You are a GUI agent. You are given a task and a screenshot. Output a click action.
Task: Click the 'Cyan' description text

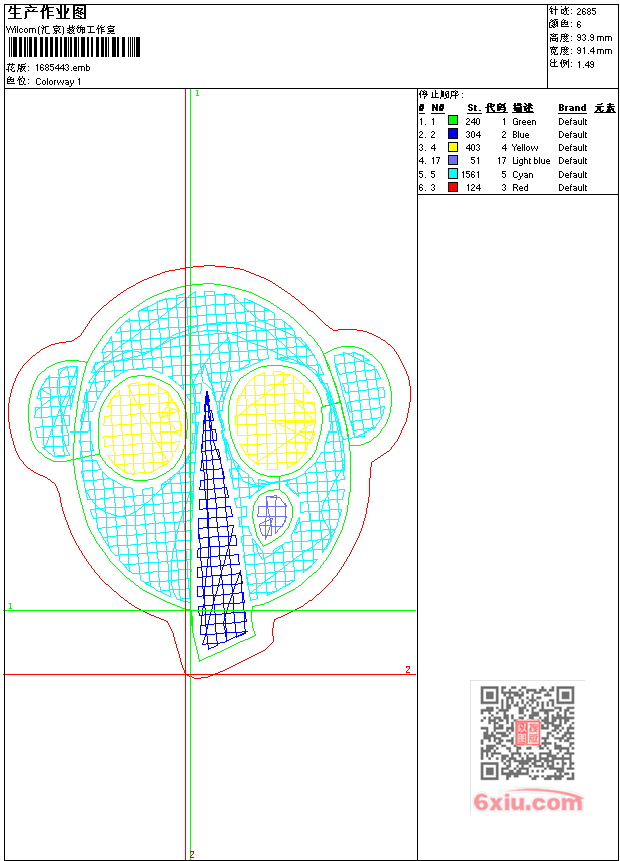coord(522,175)
